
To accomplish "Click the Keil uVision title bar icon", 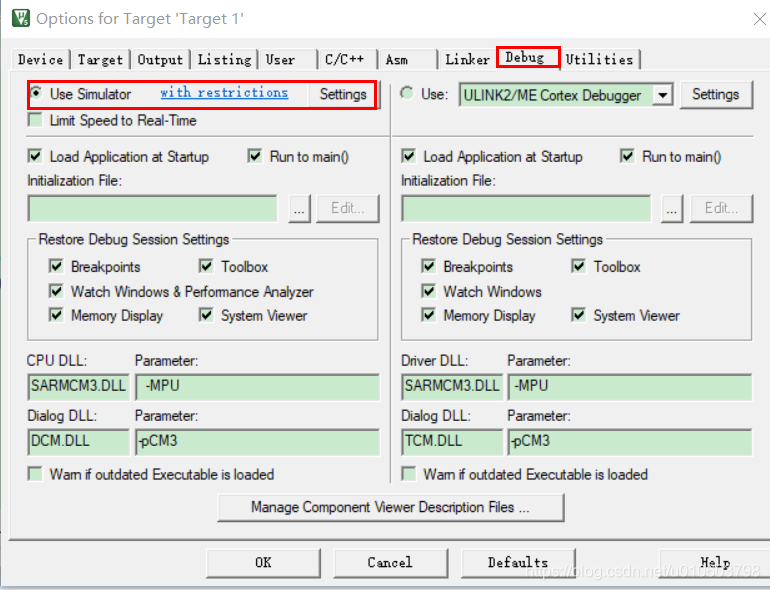I will point(21,18).
